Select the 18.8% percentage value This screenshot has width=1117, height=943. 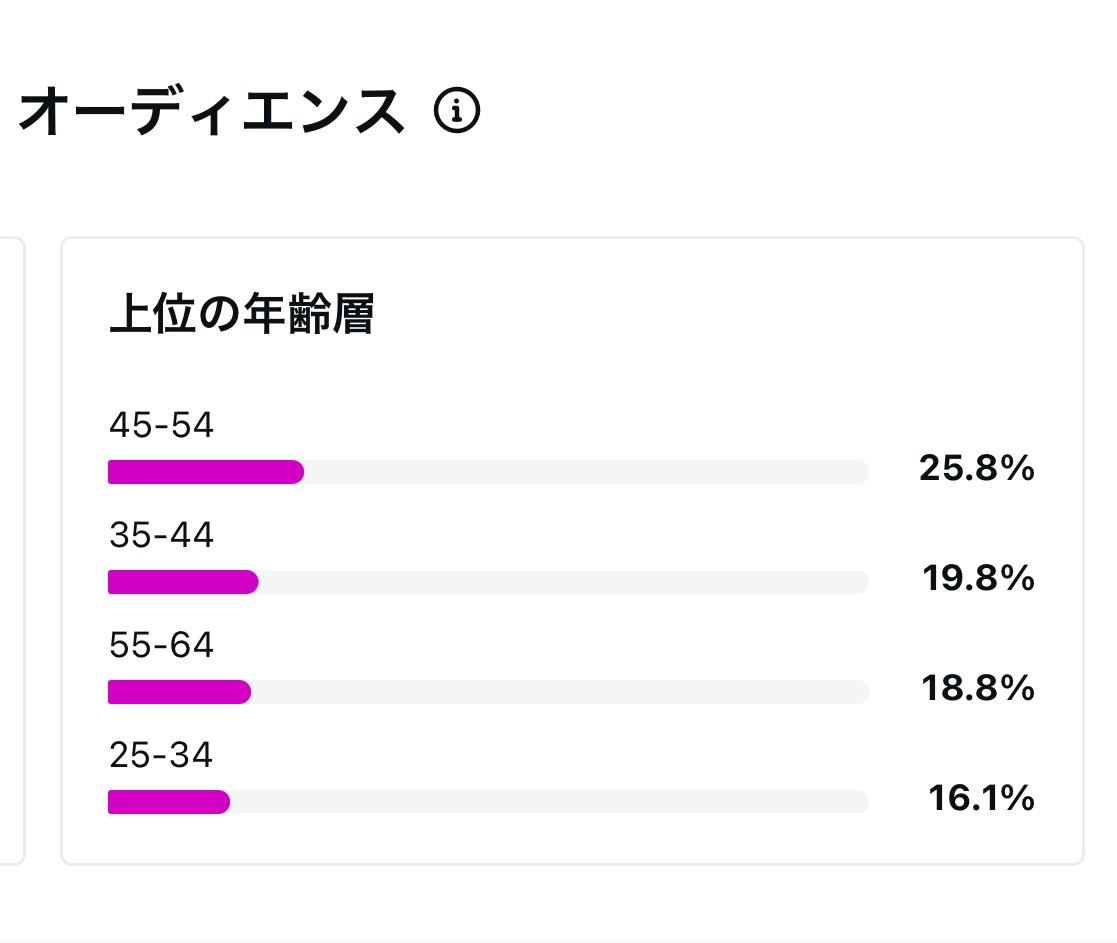pyautogui.click(x=977, y=688)
